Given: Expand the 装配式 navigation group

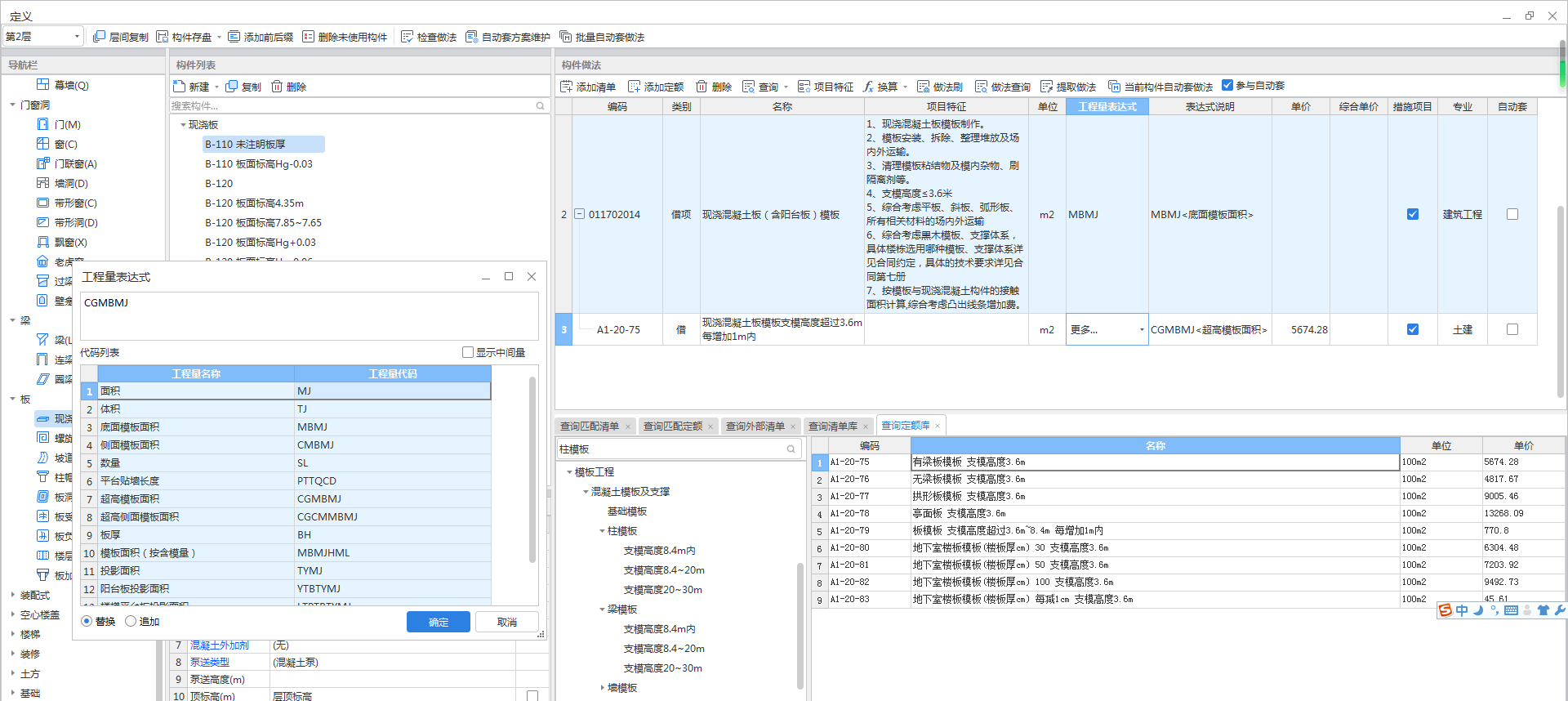Looking at the screenshot, I should 13,595.
